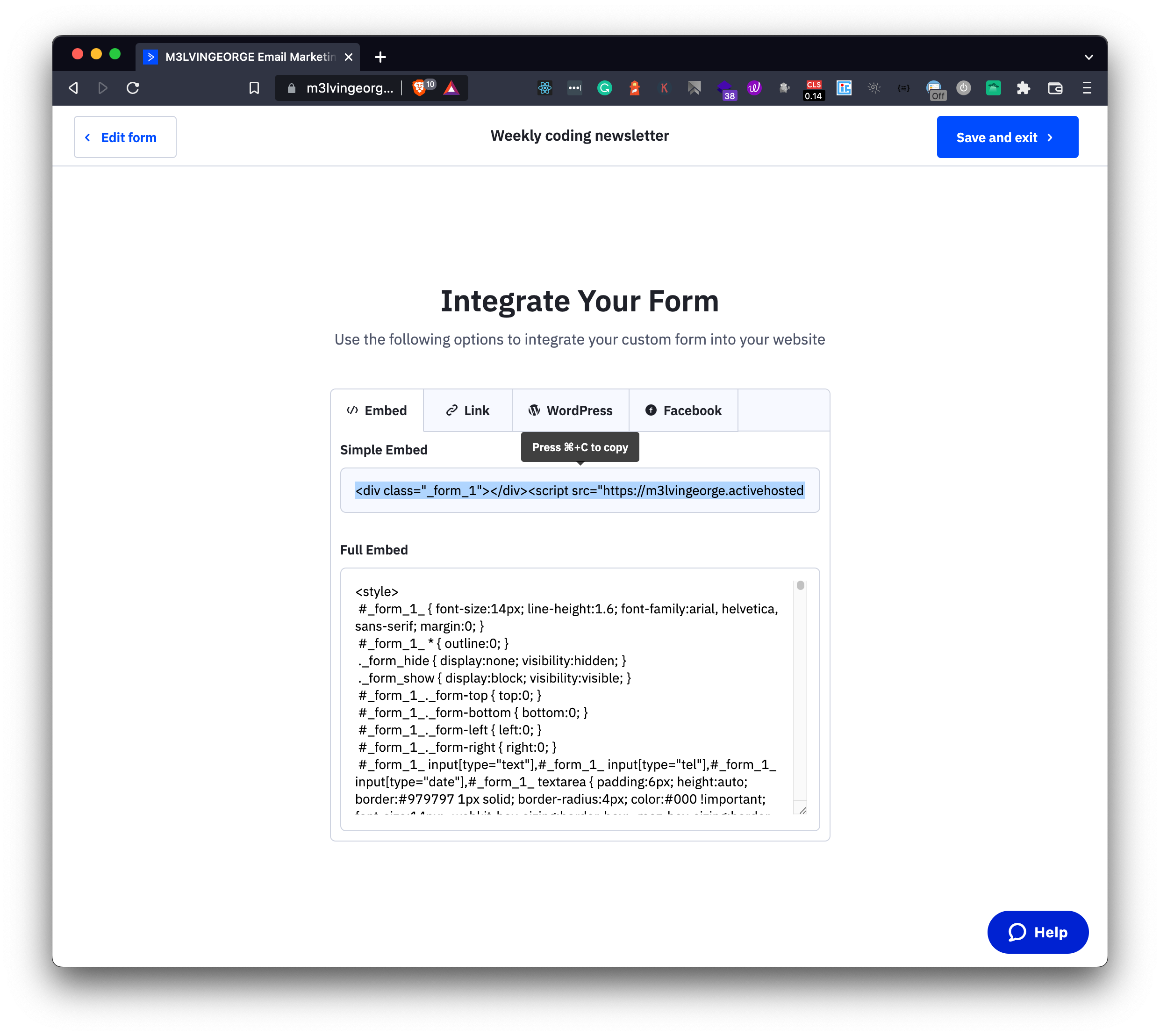Screen dimensions: 1160x1036
Task: Open the Brave Rewards triangle icon
Action: point(451,88)
